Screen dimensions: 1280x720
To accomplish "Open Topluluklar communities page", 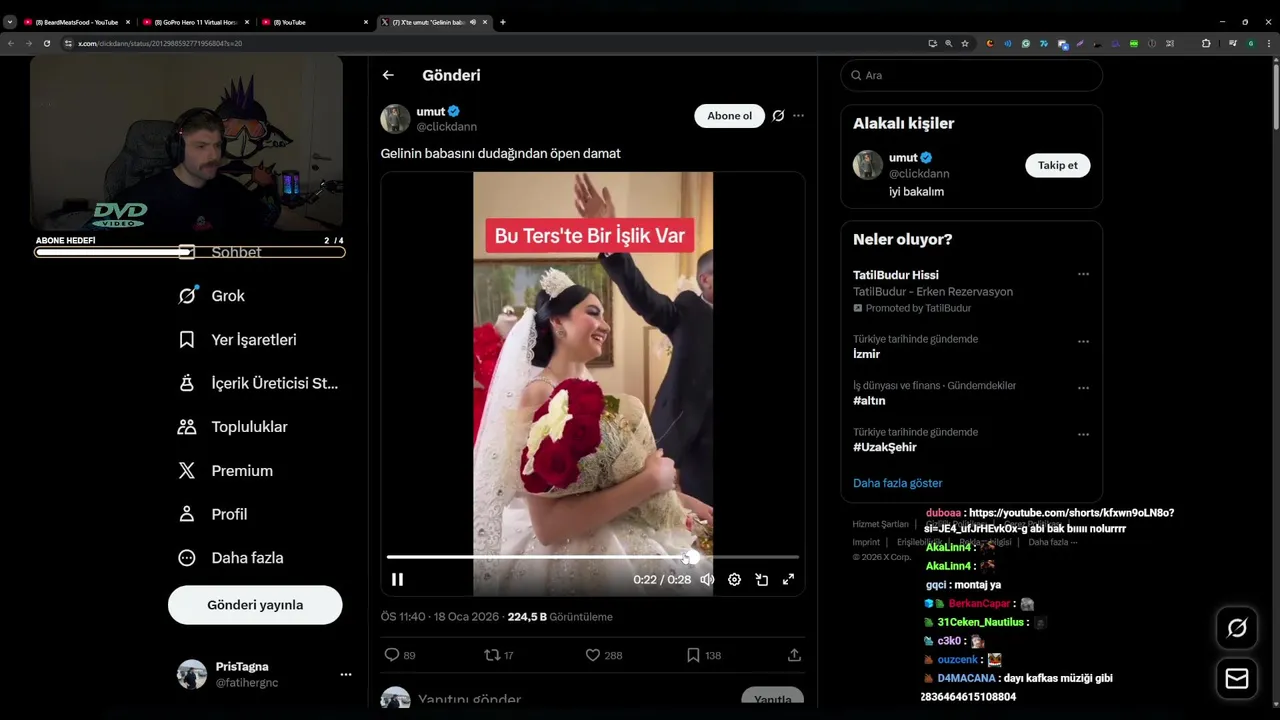I will (232, 427).
